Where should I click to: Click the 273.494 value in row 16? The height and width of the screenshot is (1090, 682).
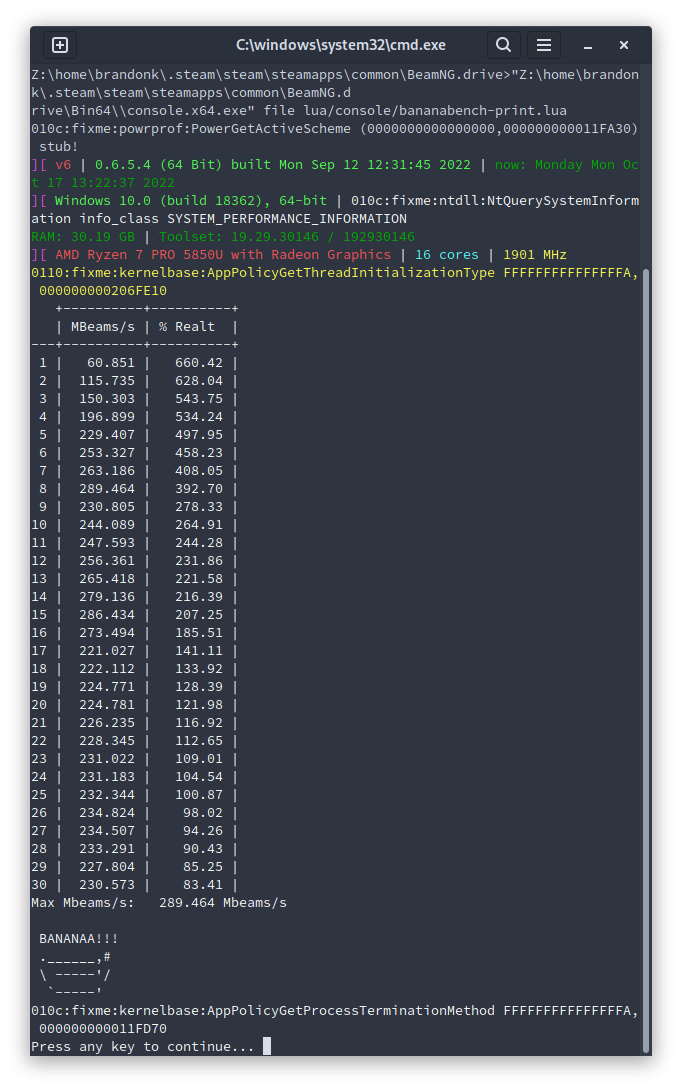tap(107, 633)
